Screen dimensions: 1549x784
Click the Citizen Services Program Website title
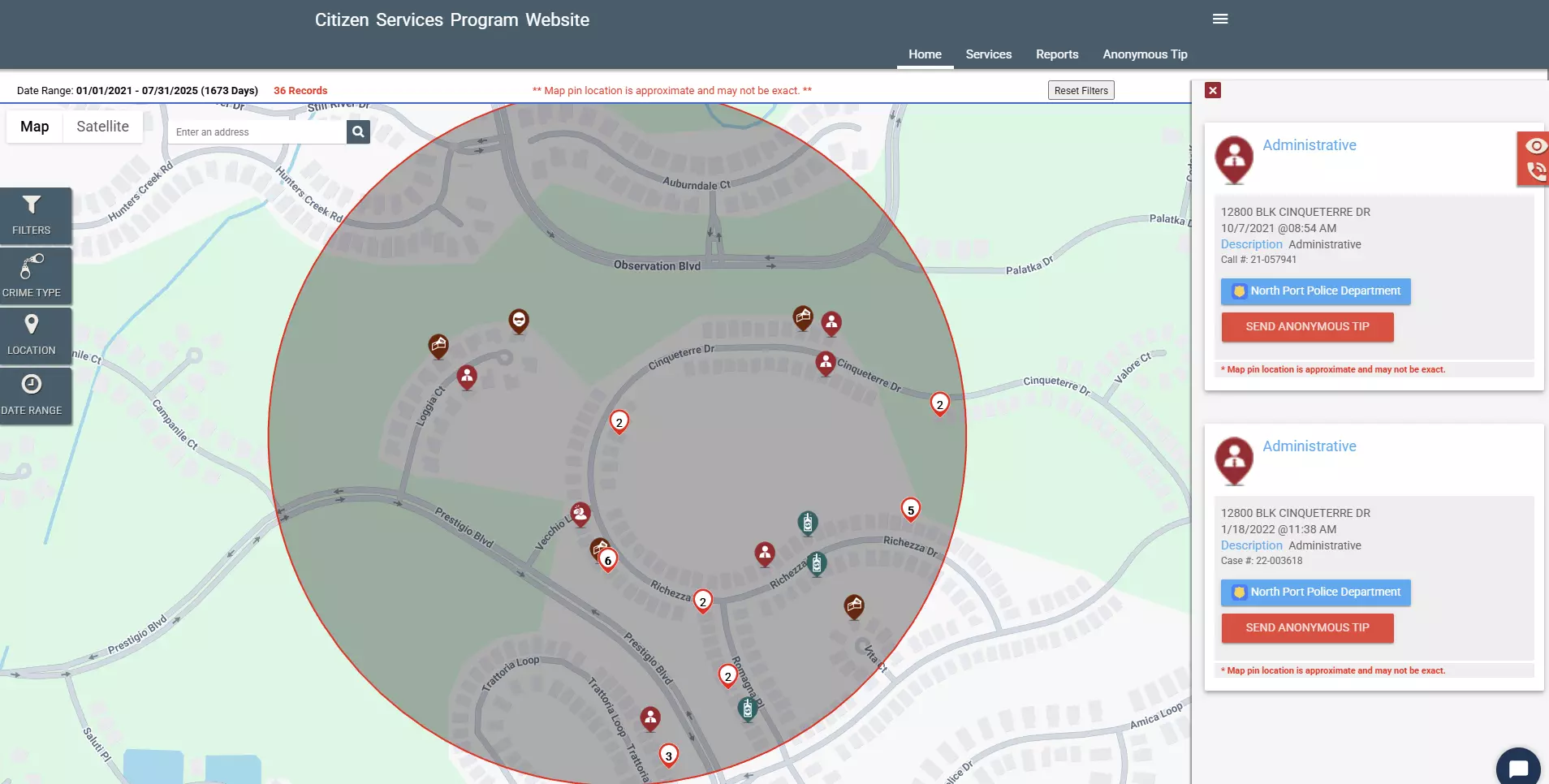tap(452, 20)
